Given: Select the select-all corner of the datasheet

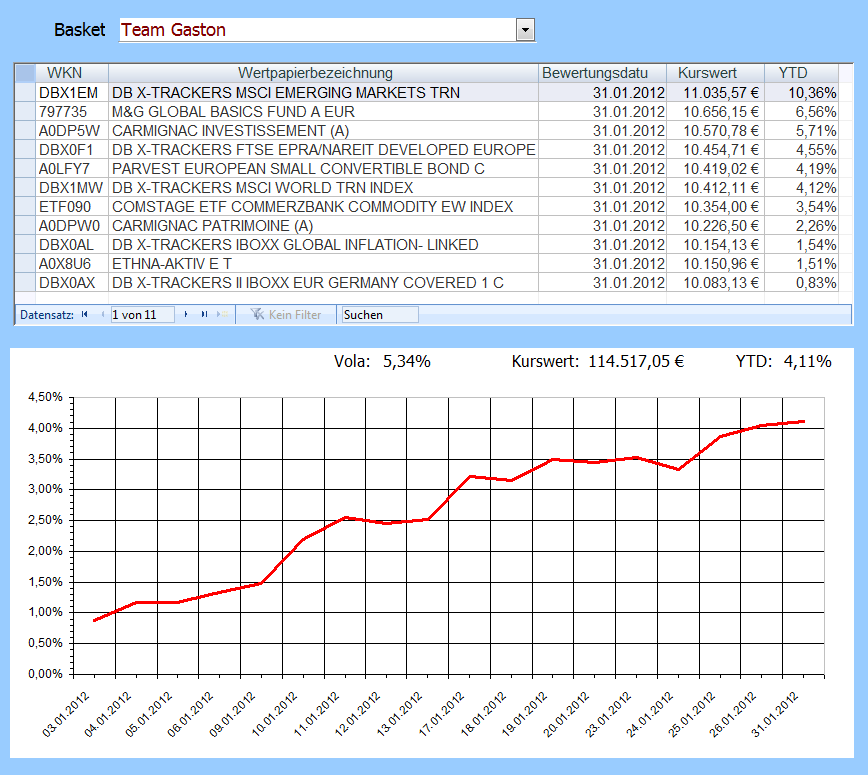Looking at the screenshot, I should click(x=25, y=73).
